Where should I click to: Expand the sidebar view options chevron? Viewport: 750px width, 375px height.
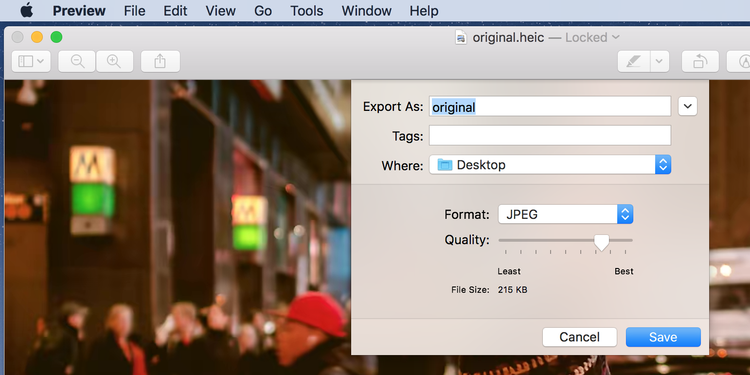point(41,61)
